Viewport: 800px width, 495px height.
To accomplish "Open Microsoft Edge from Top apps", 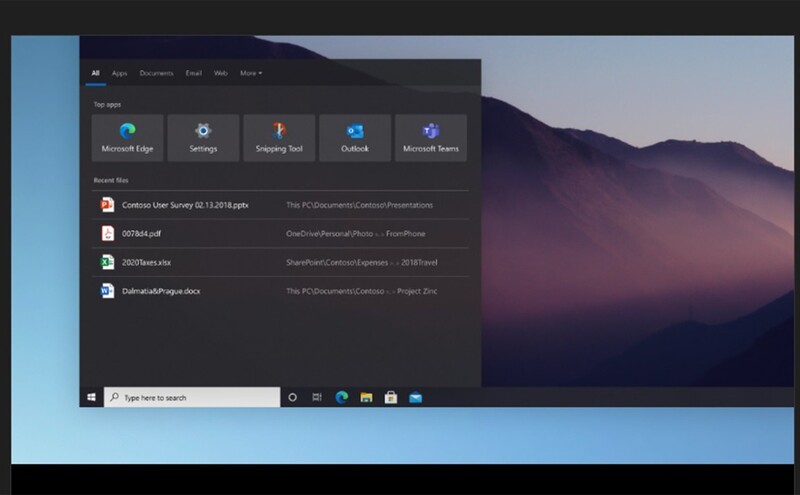I will click(x=127, y=137).
